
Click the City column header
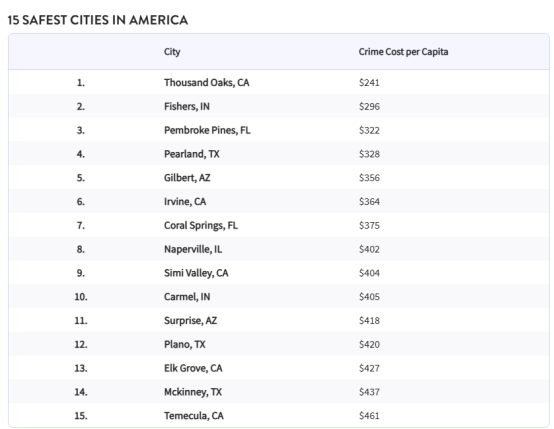(172, 52)
